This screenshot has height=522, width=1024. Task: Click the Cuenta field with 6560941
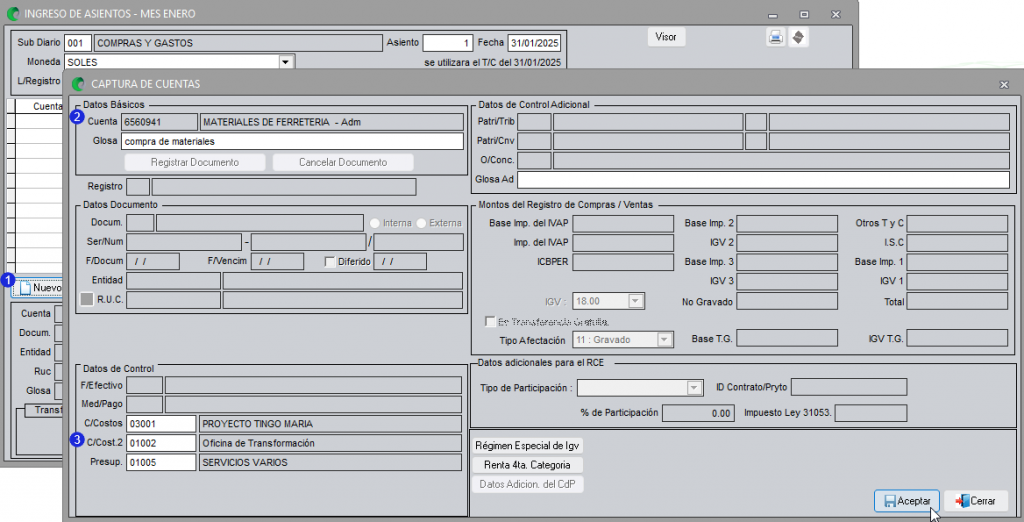pyautogui.click(x=159, y=122)
